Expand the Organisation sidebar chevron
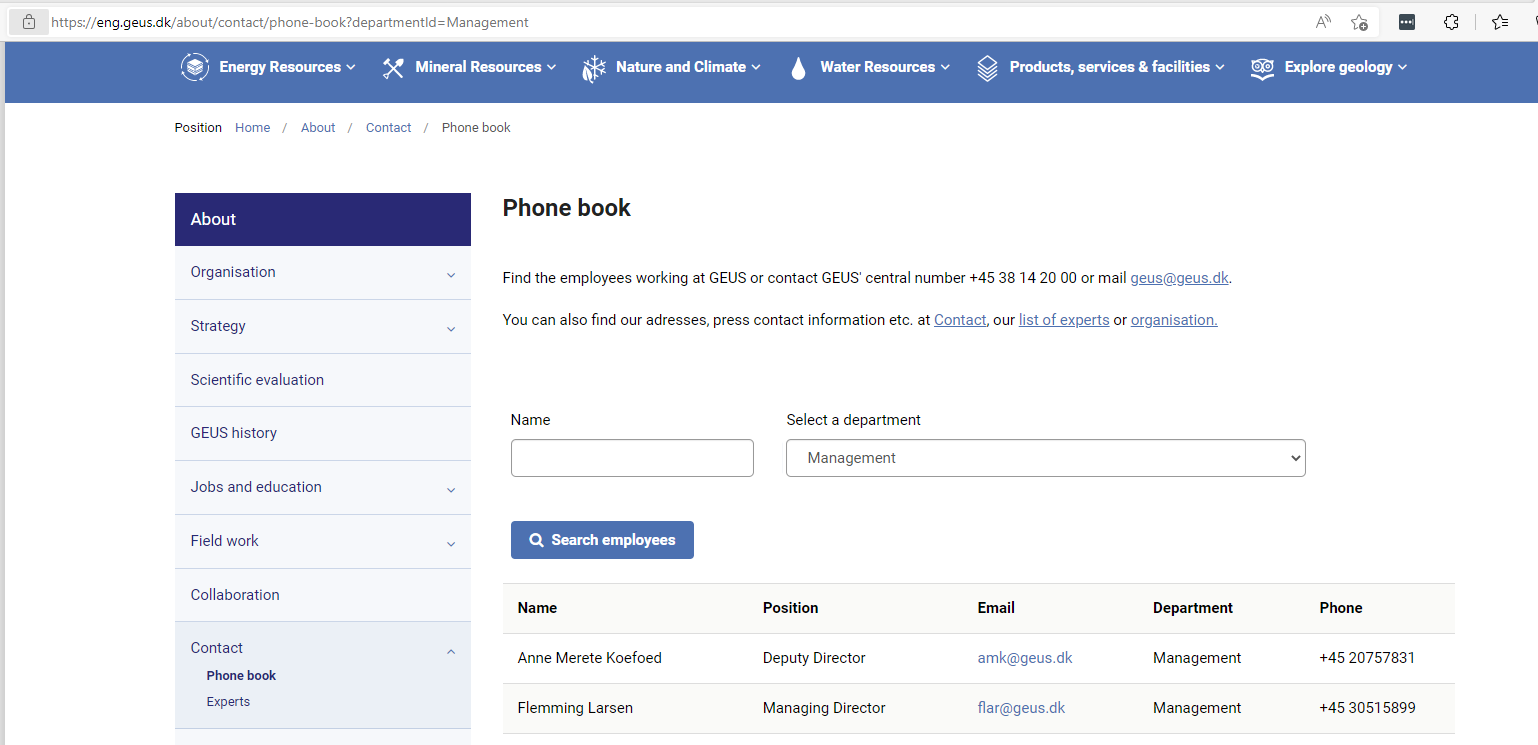1538x745 pixels. tap(451, 274)
